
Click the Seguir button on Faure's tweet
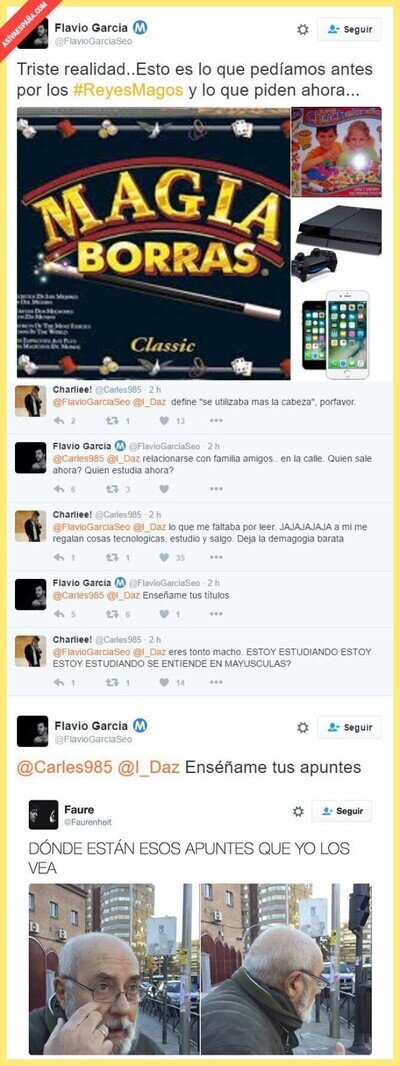point(341,811)
